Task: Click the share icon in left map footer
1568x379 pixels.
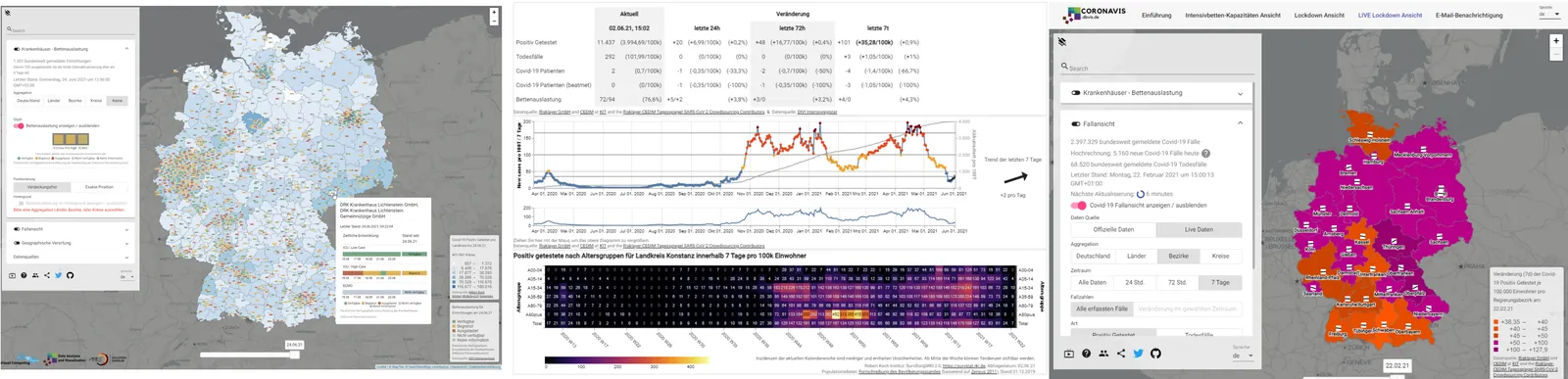Action: coord(47,275)
